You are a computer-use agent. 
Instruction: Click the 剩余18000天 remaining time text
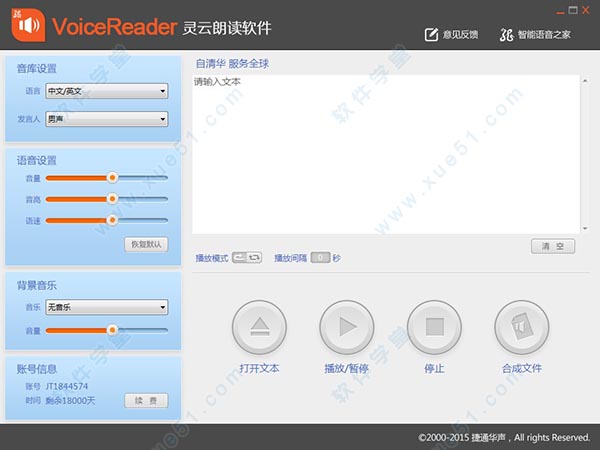coord(70,401)
